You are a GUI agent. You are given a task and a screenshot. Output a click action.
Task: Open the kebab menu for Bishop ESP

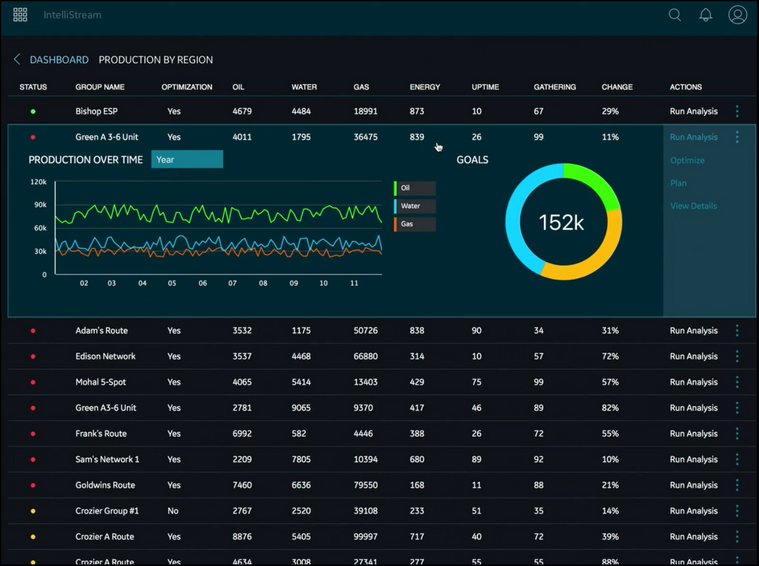(x=737, y=111)
